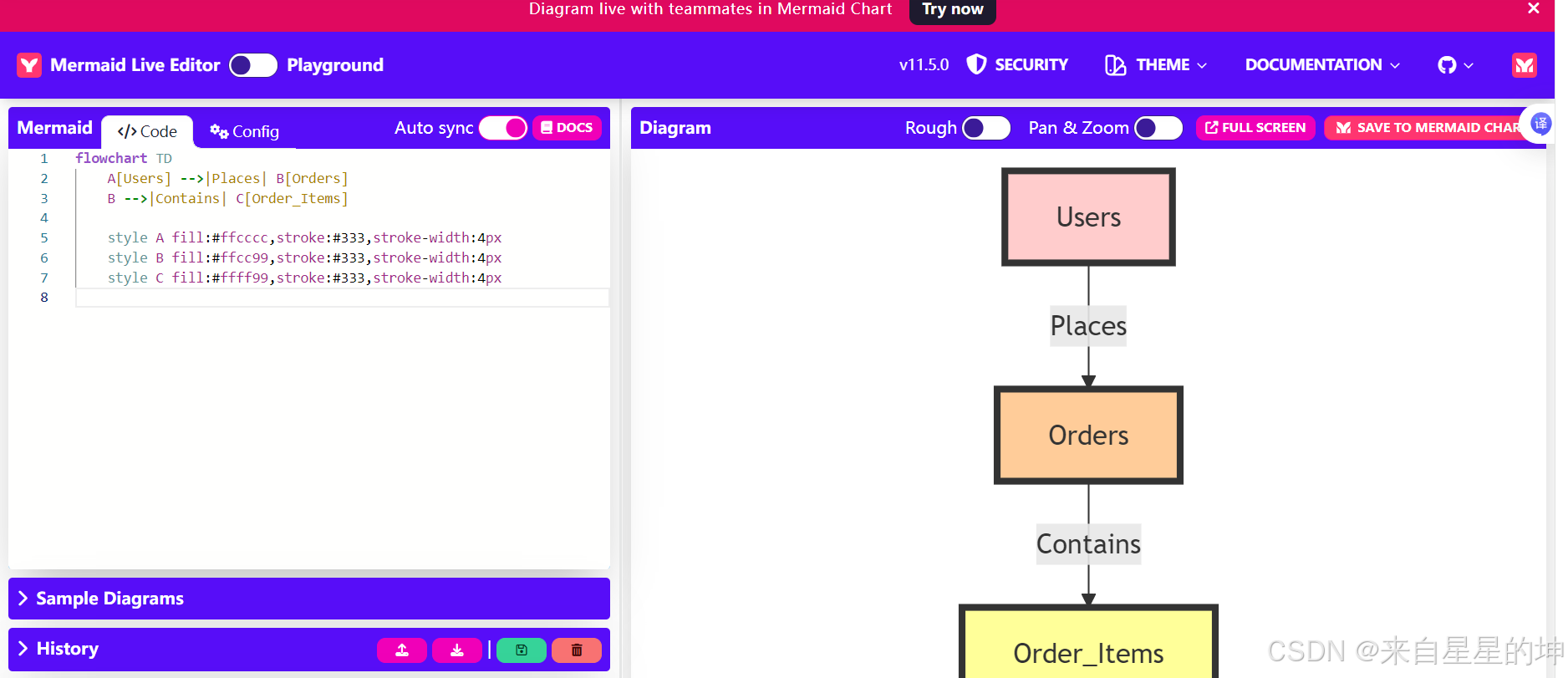
Task: Click the 'style B fill:#ffcc99' code line
Action: (305, 257)
